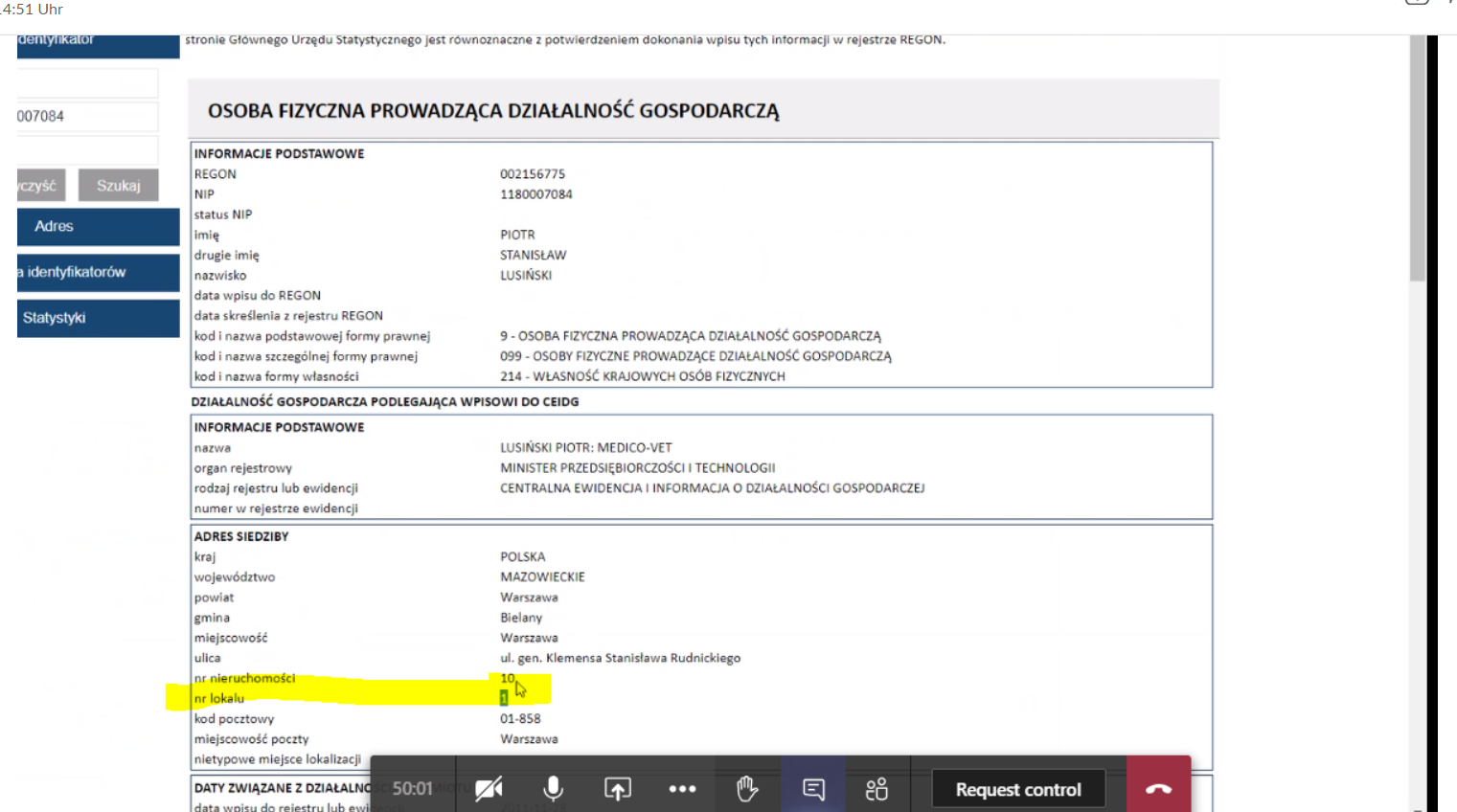The height and width of the screenshot is (812, 1457).
Task: Click the page's vertical scrollbar thumb
Action: (1417, 158)
